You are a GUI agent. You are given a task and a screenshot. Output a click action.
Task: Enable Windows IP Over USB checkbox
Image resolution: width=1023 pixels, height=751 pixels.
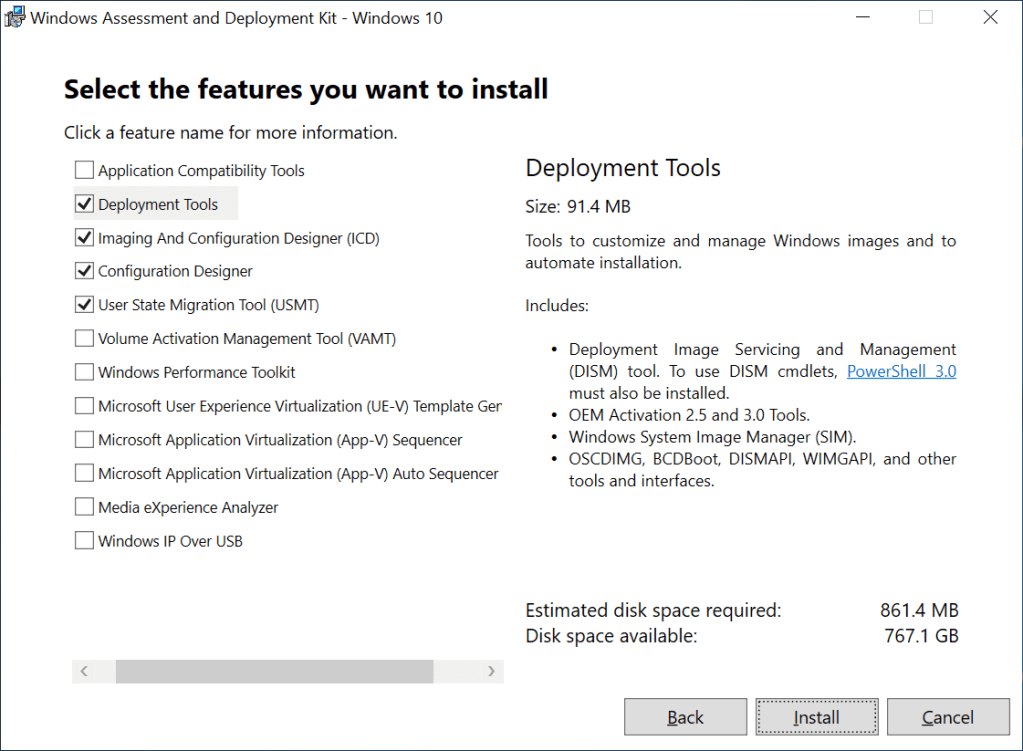tap(84, 541)
